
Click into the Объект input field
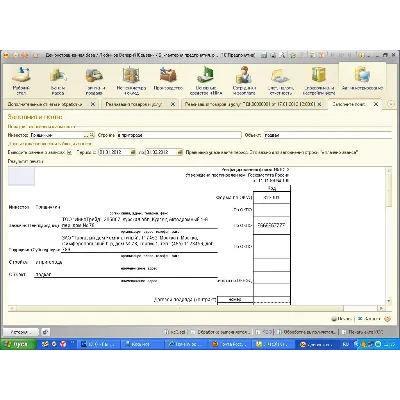point(328,135)
